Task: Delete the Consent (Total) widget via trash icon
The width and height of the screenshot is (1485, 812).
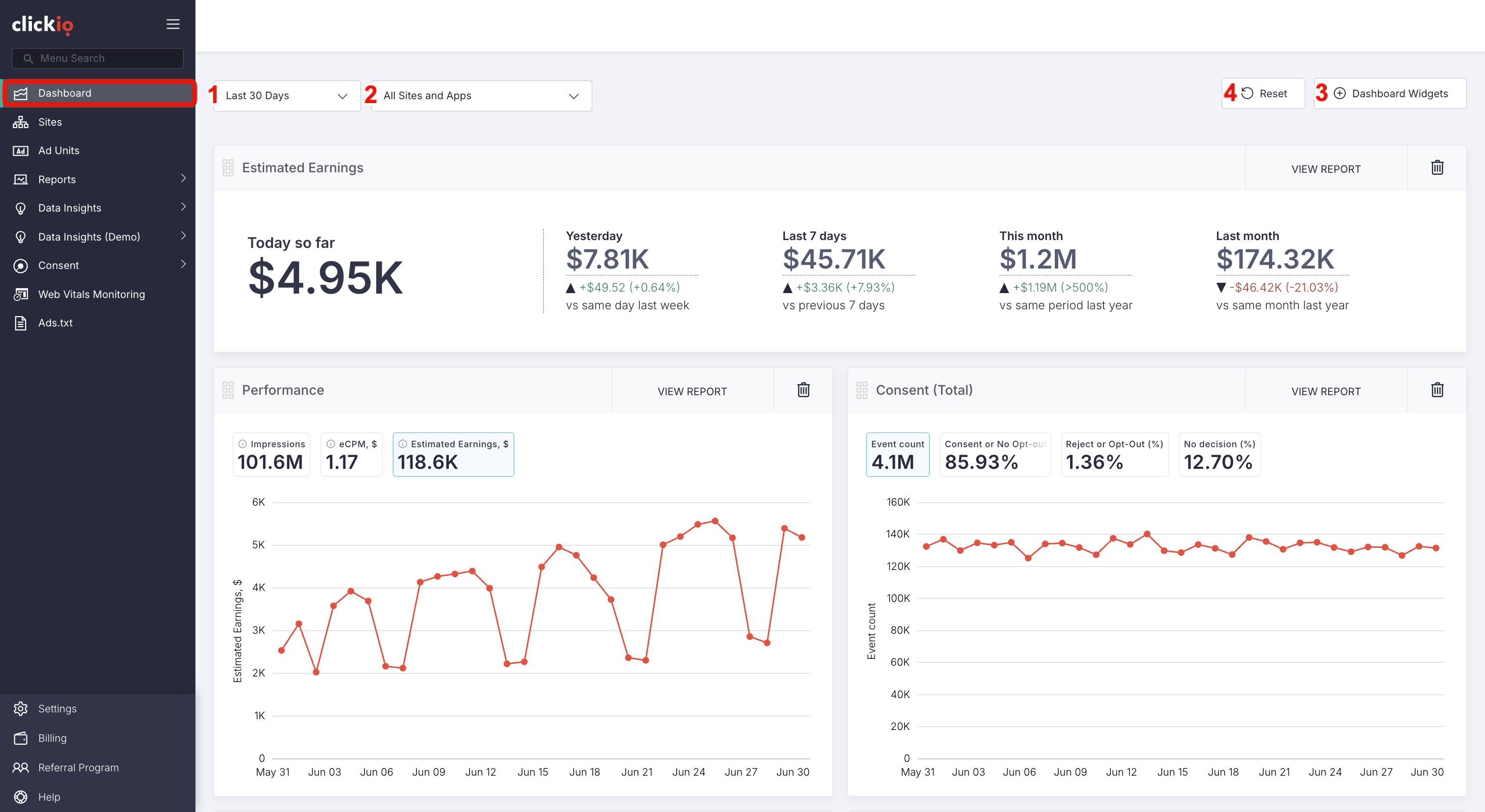Action: click(1437, 390)
